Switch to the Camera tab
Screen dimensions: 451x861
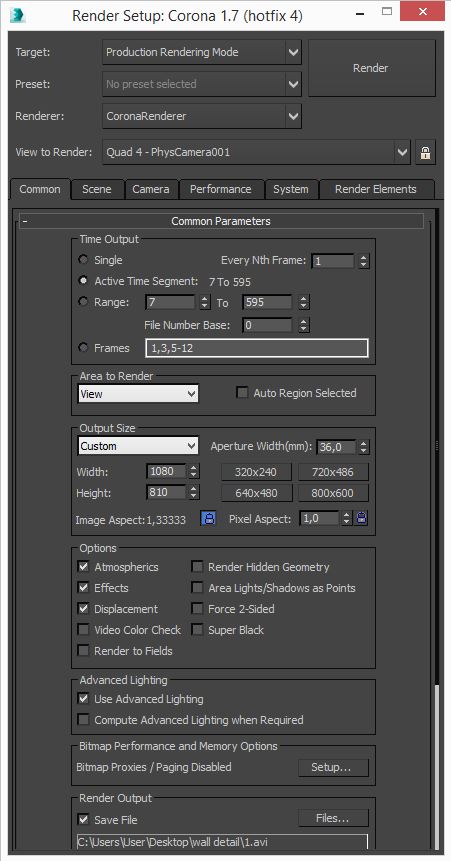click(x=151, y=189)
